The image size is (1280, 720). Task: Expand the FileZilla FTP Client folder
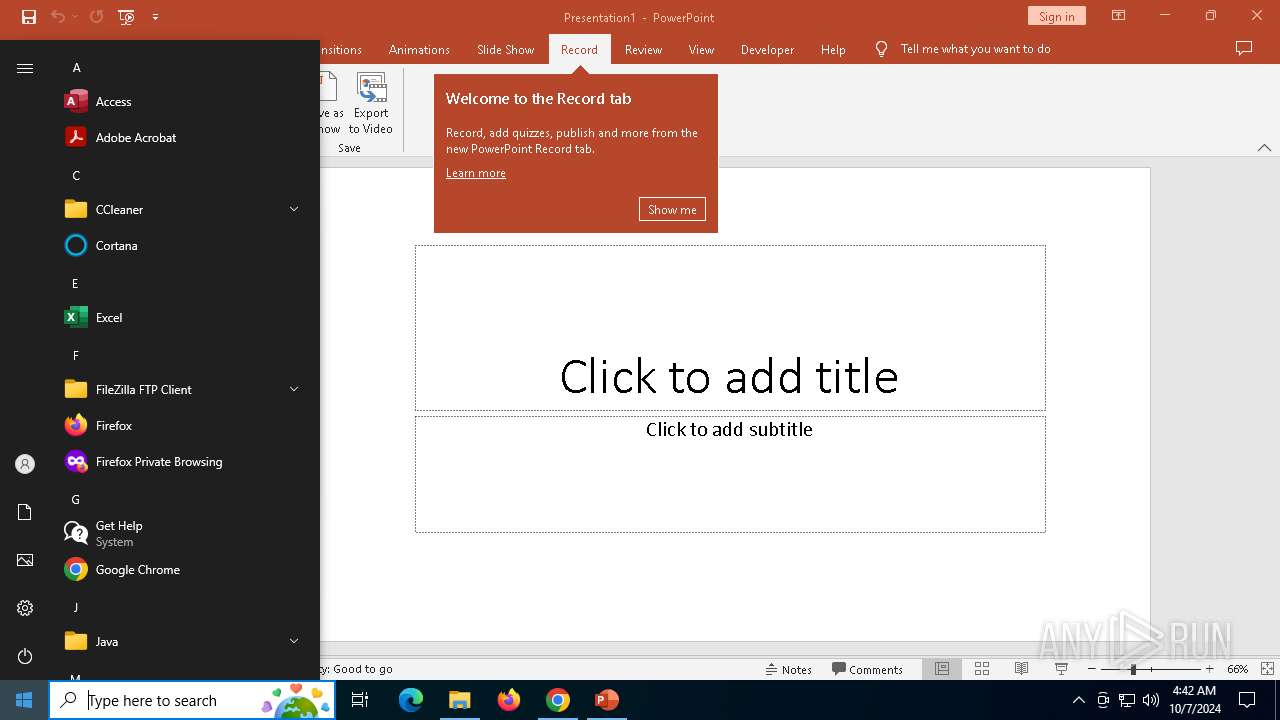click(184, 389)
